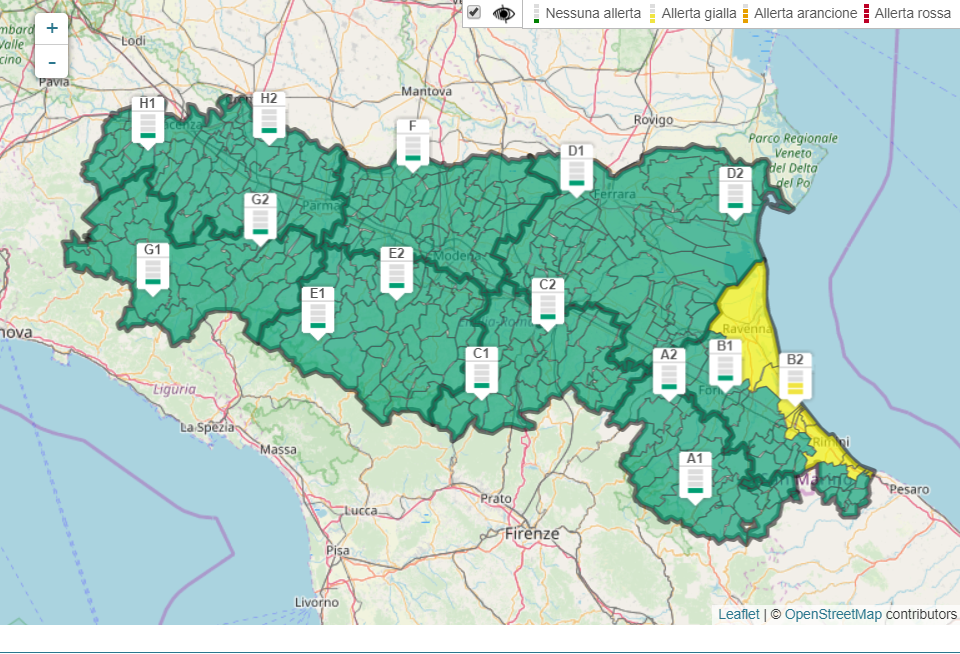Zoom out with the minus button
This screenshot has width=960, height=654.
[52, 62]
